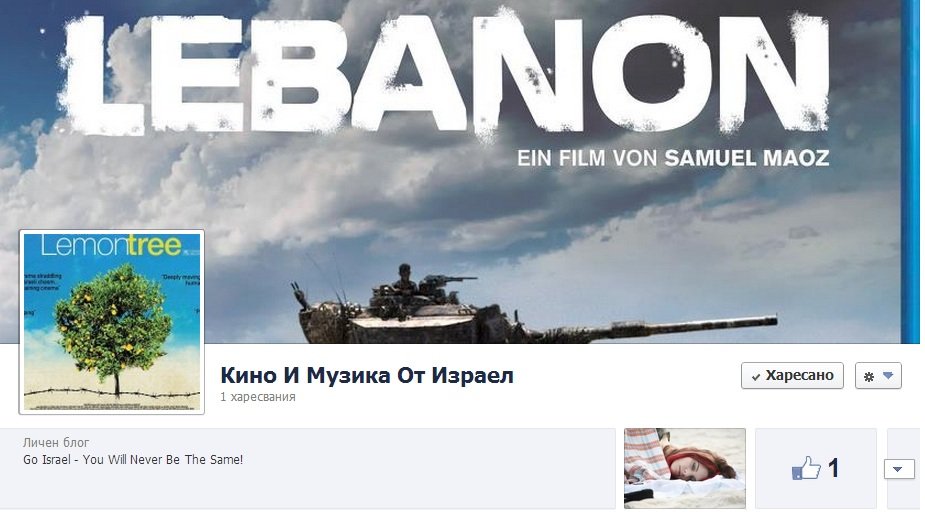This screenshot has height=515, width=925.
Task: Open the gear settings icon
Action: [x=868, y=377]
